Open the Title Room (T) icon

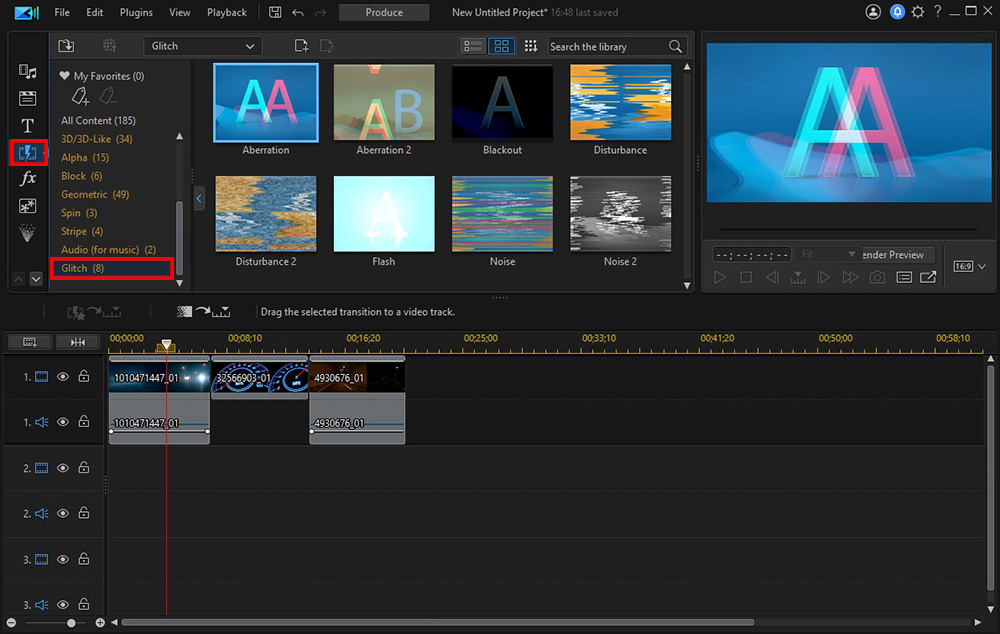point(28,125)
